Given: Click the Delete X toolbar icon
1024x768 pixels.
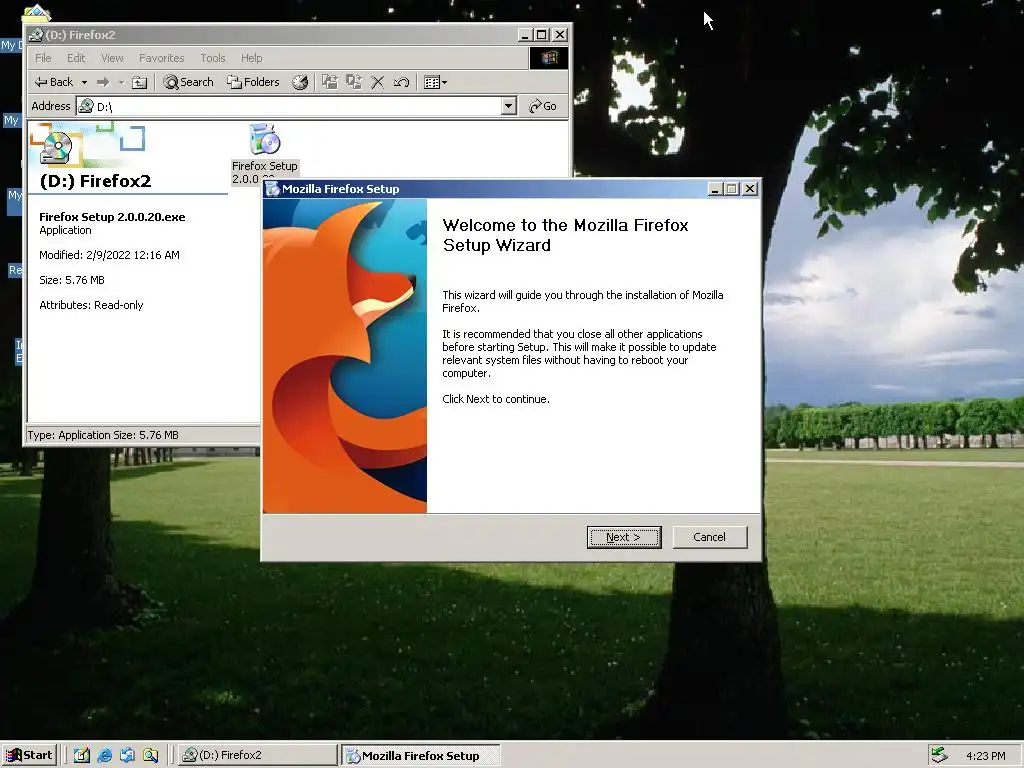Looking at the screenshot, I should point(377,82).
